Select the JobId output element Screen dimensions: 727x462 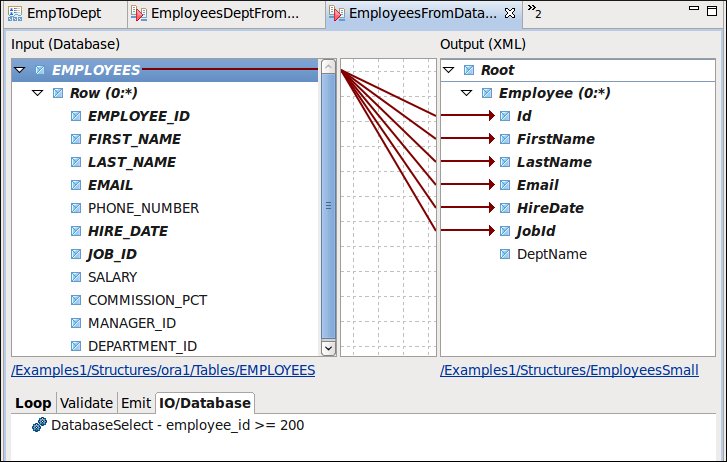coord(536,231)
